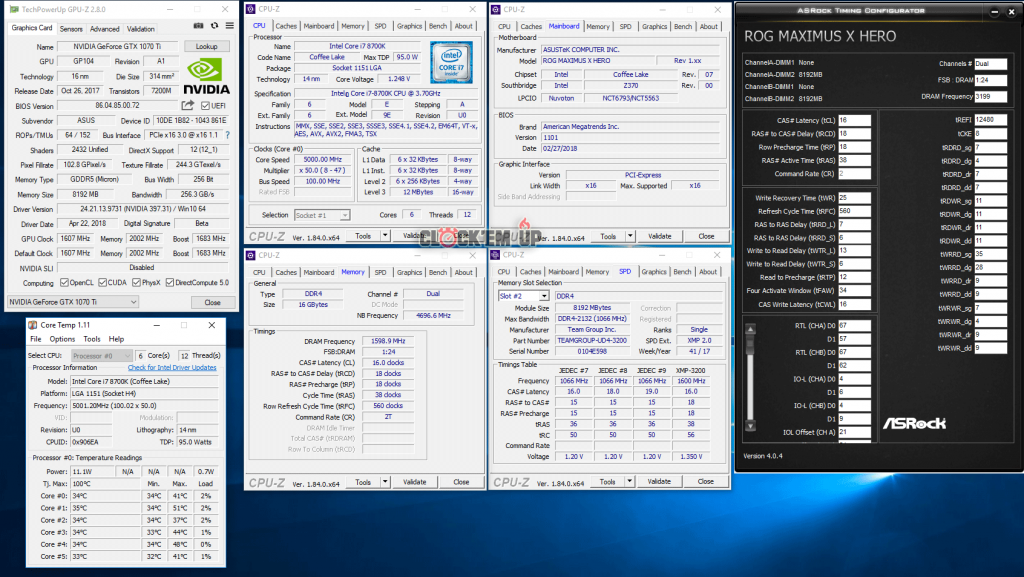1024x577 pixels.
Task: Open the Options menu in Core Temp
Action: pyautogui.click(x=62, y=339)
